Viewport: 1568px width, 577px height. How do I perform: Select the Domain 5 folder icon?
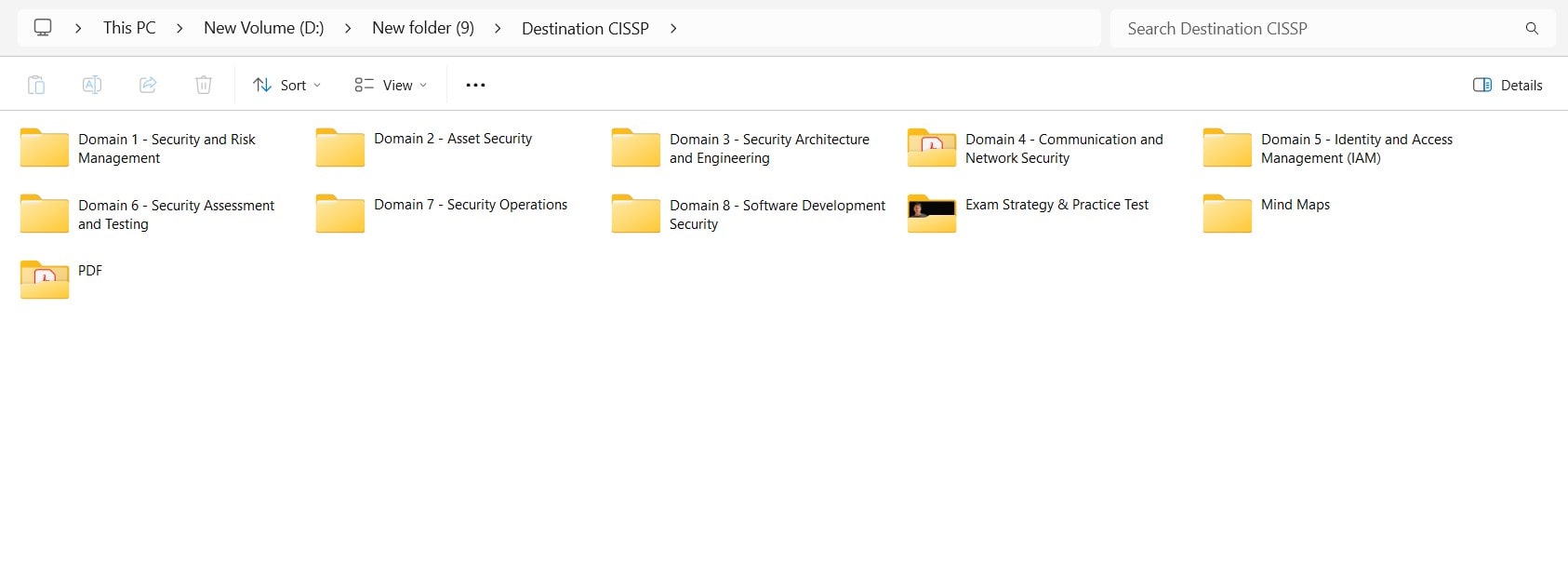click(1228, 147)
